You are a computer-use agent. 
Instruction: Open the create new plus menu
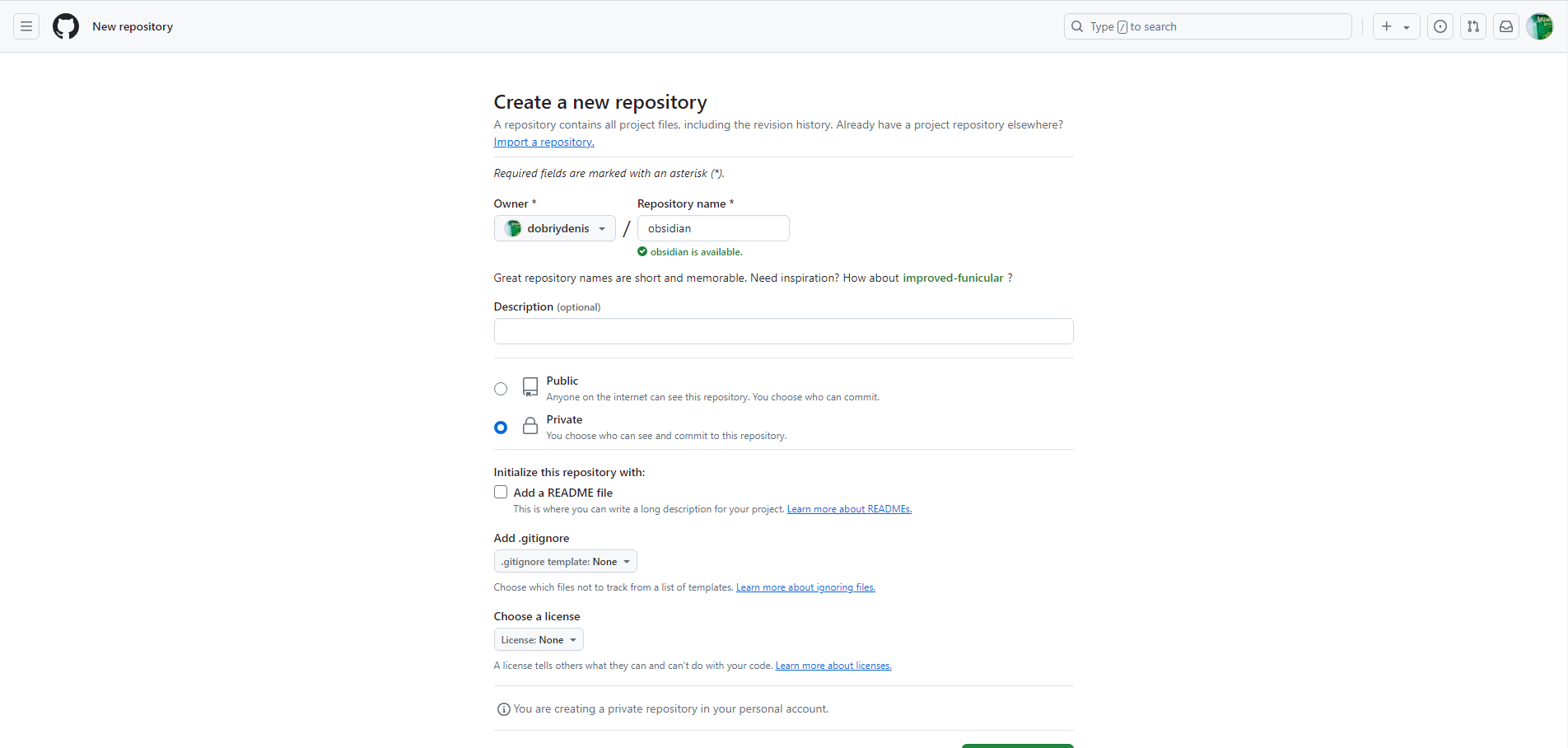click(x=1396, y=26)
